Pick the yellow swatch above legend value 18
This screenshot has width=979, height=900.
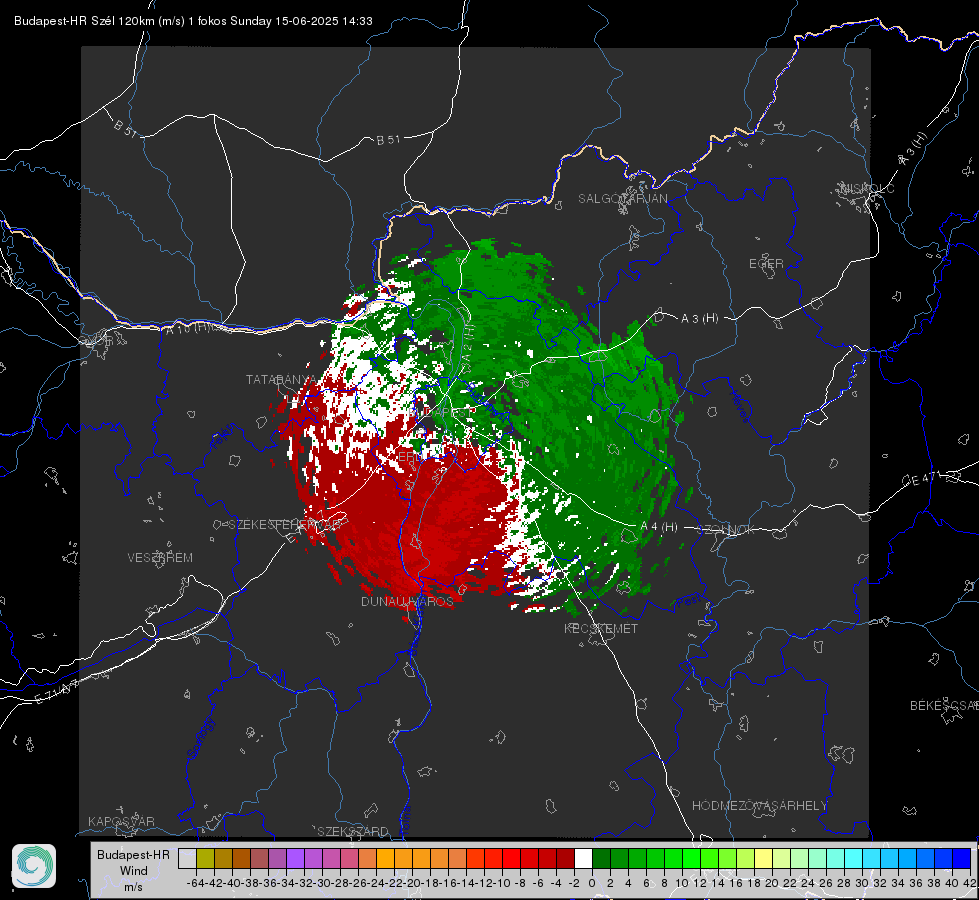(x=763, y=859)
